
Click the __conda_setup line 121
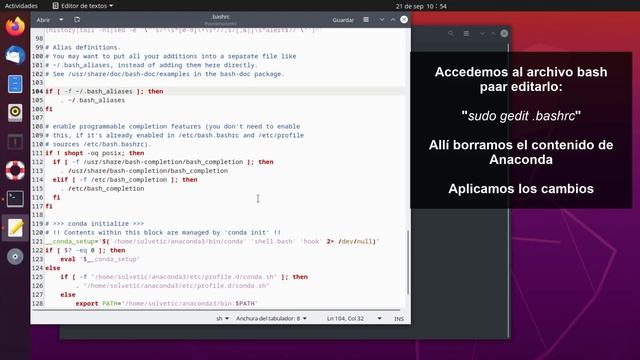(212, 242)
